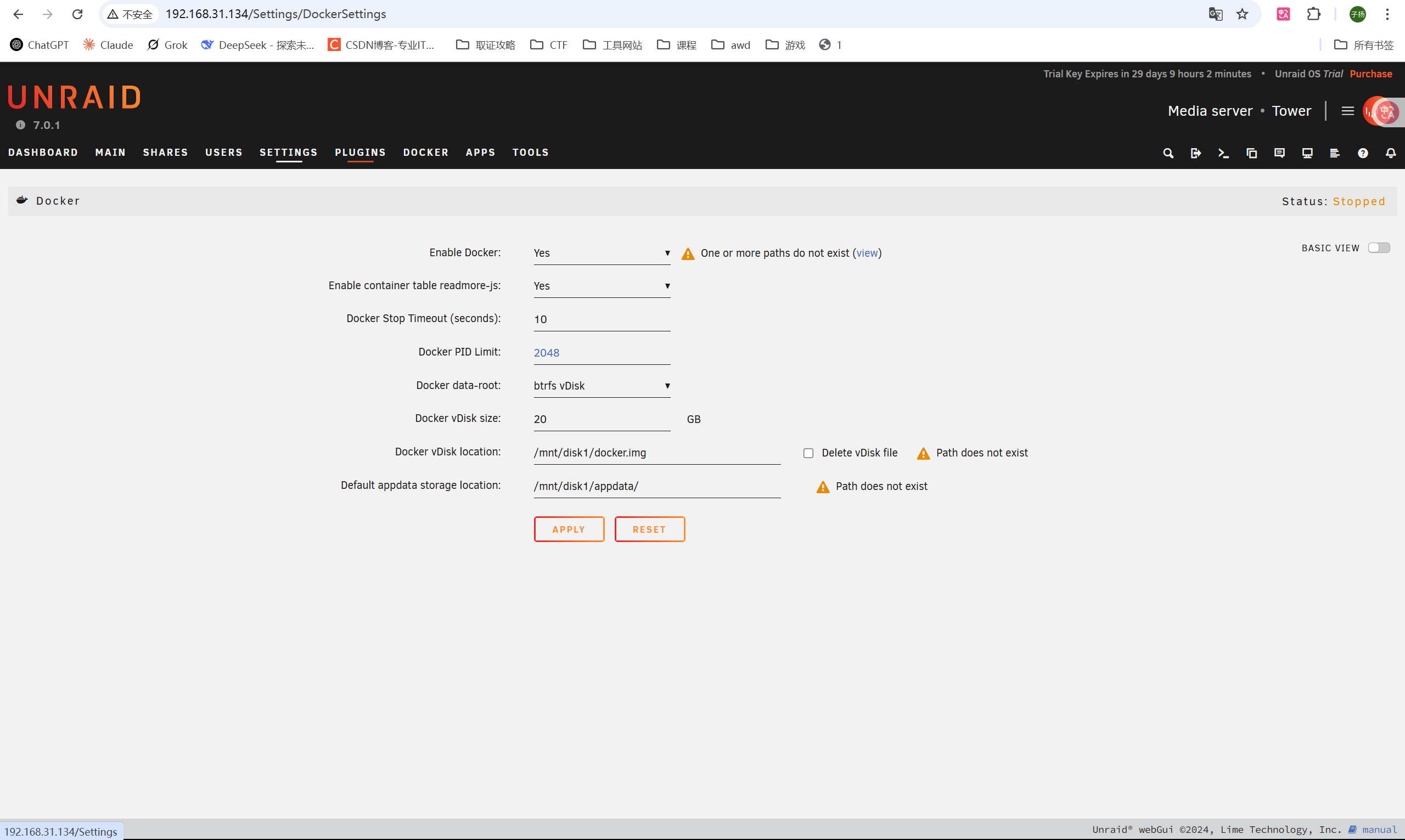Click the Google Translate icon in address bar

(1215, 14)
